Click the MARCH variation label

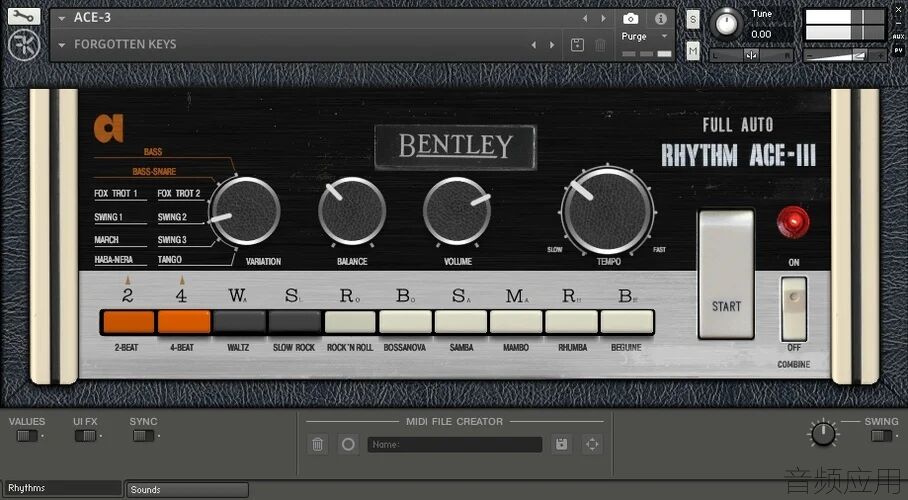coord(106,239)
